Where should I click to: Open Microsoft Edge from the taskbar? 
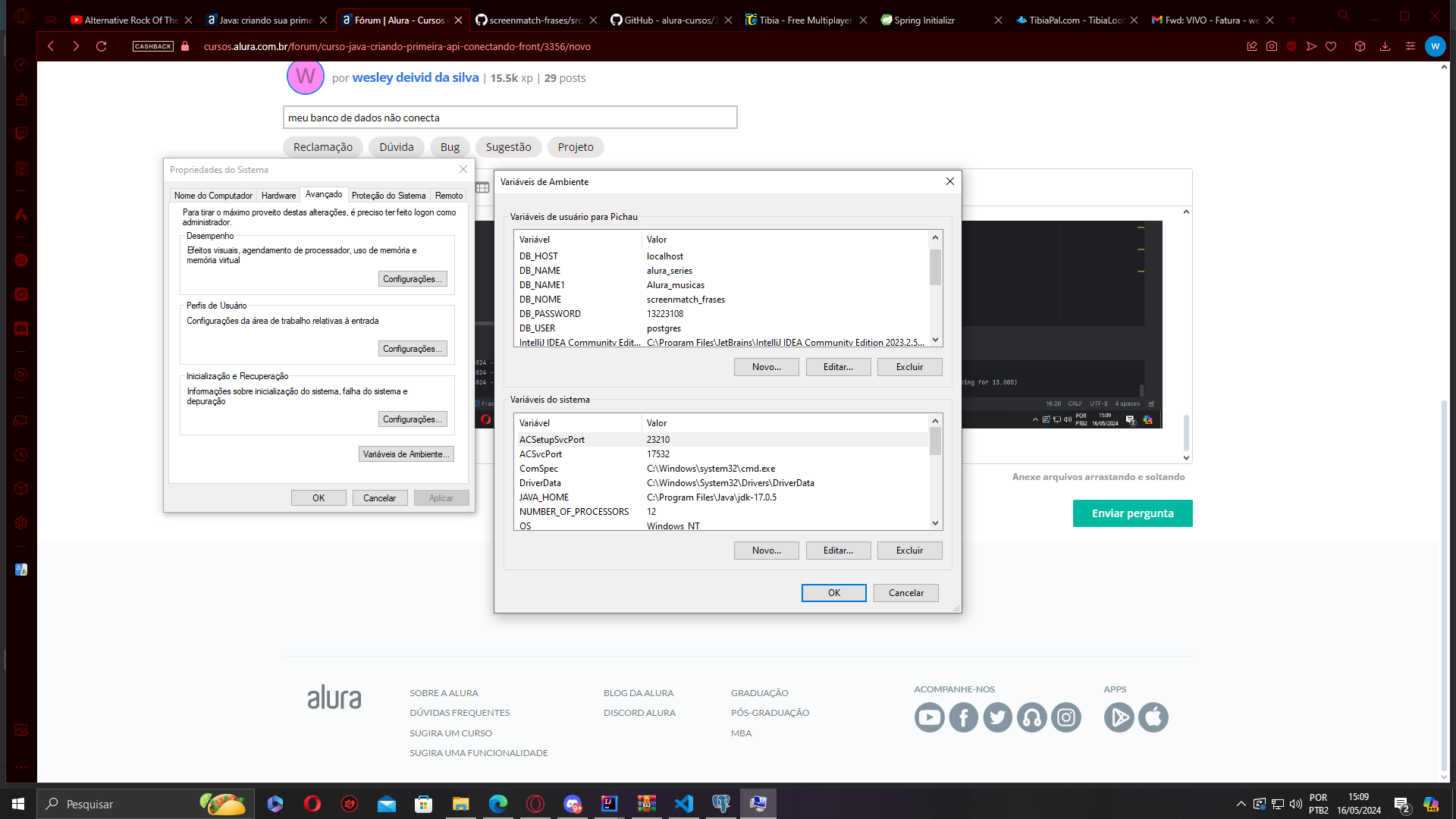(x=497, y=804)
